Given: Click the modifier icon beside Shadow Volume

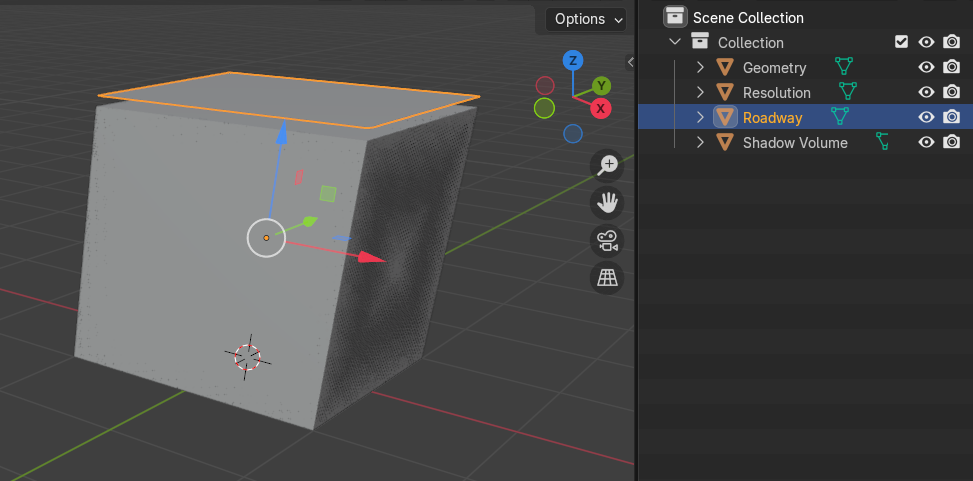Looking at the screenshot, I should pyautogui.click(x=882, y=142).
